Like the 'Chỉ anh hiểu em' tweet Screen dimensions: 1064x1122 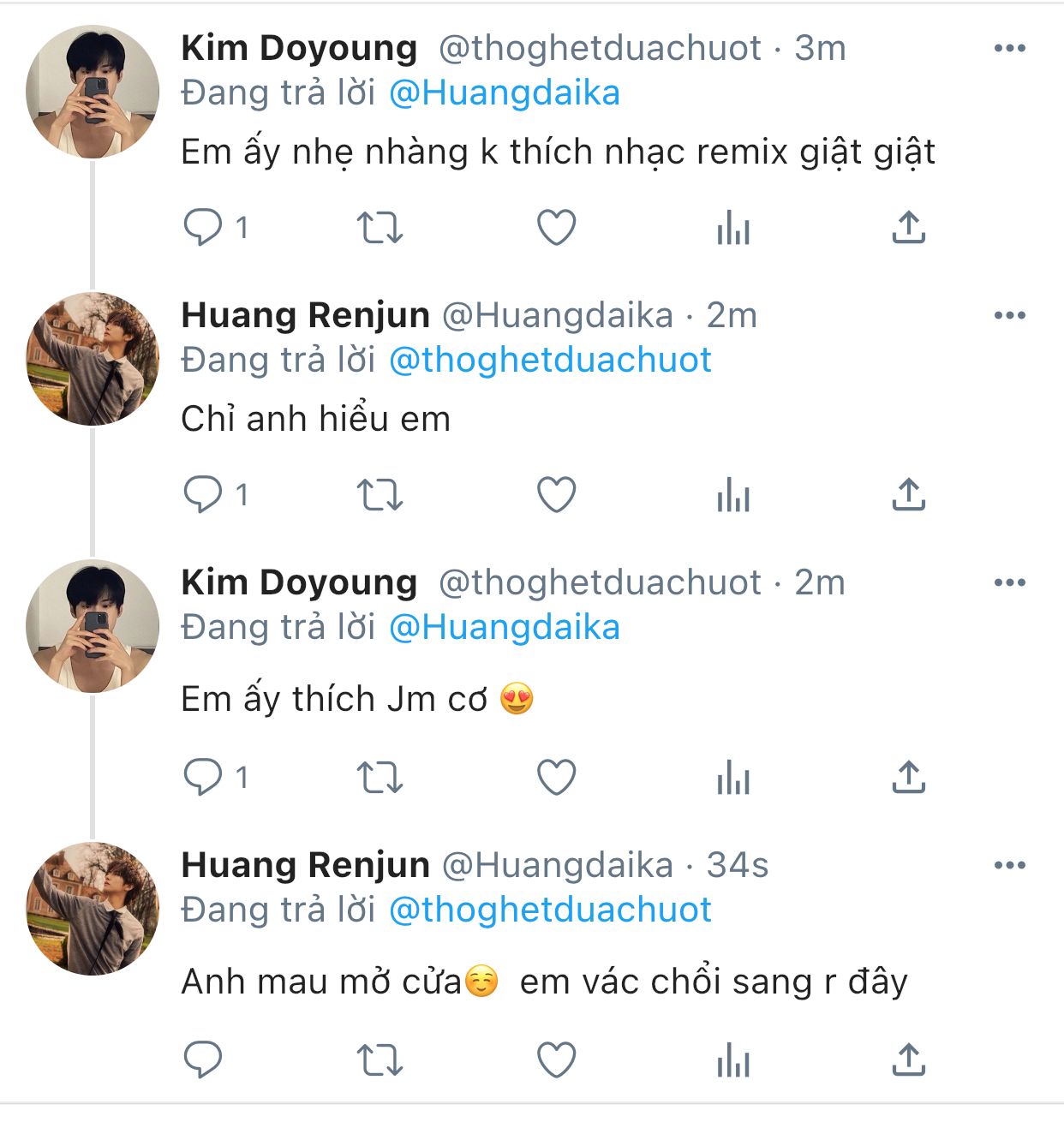click(556, 495)
